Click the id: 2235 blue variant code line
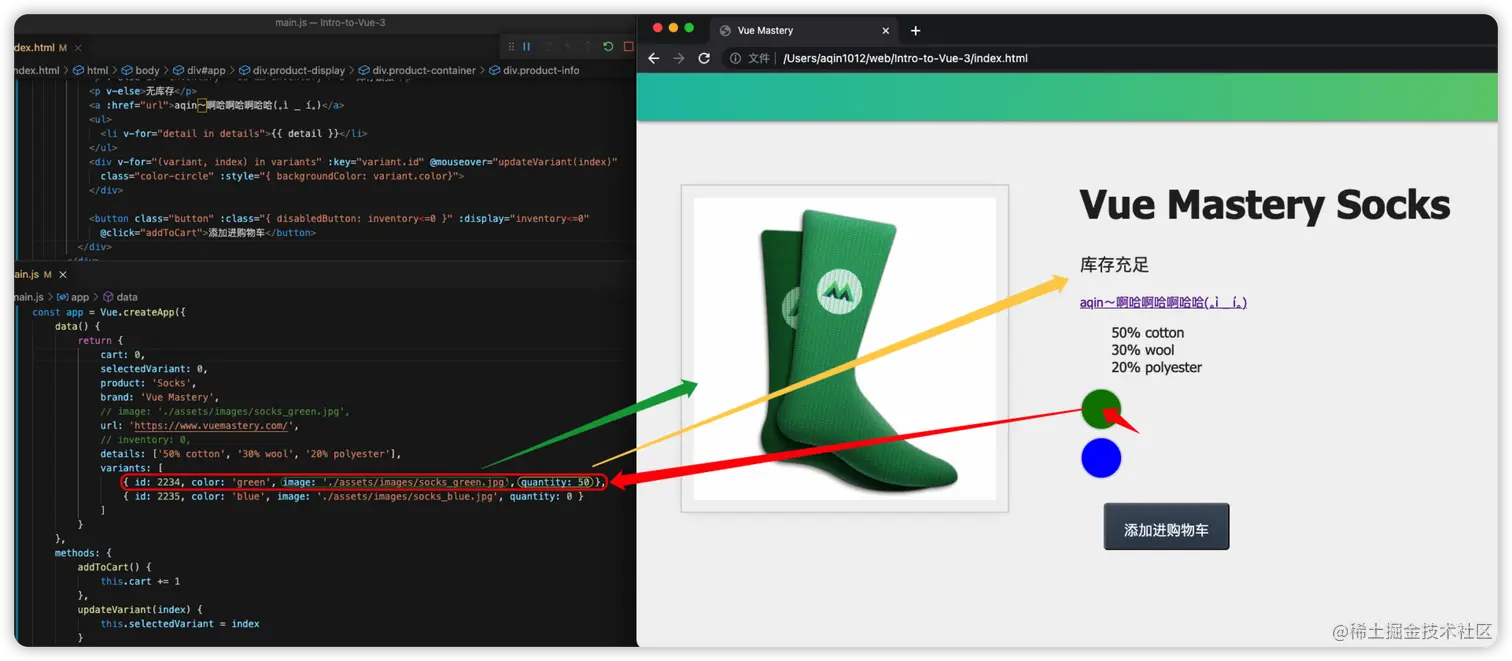 [x=353, y=496]
